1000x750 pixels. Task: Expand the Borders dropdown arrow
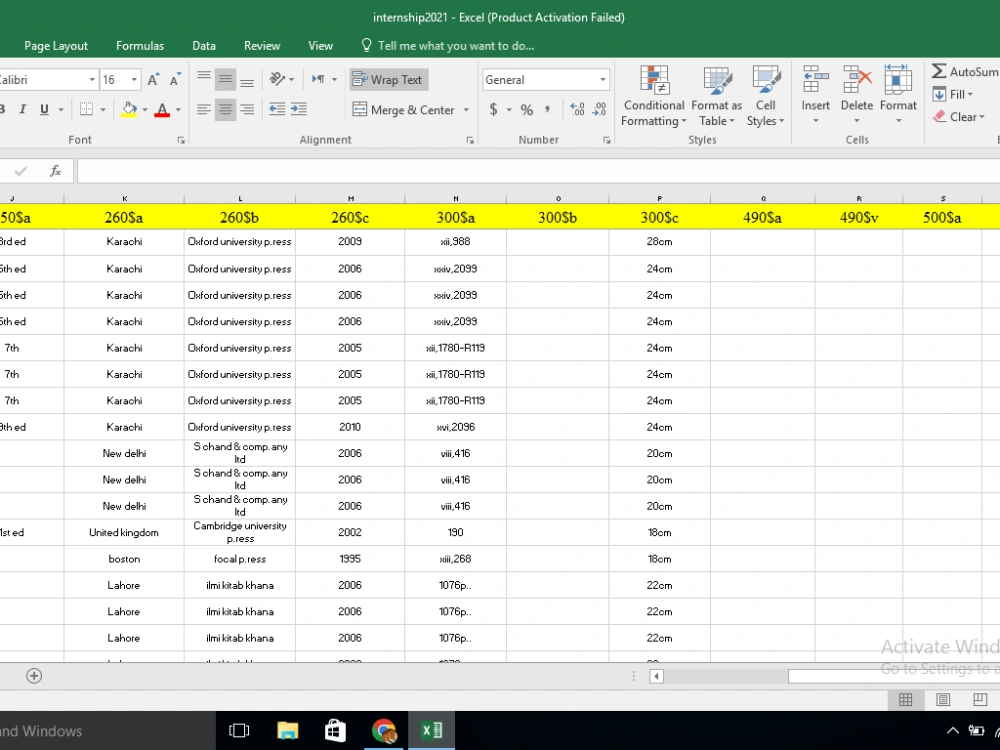[x=103, y=110]
